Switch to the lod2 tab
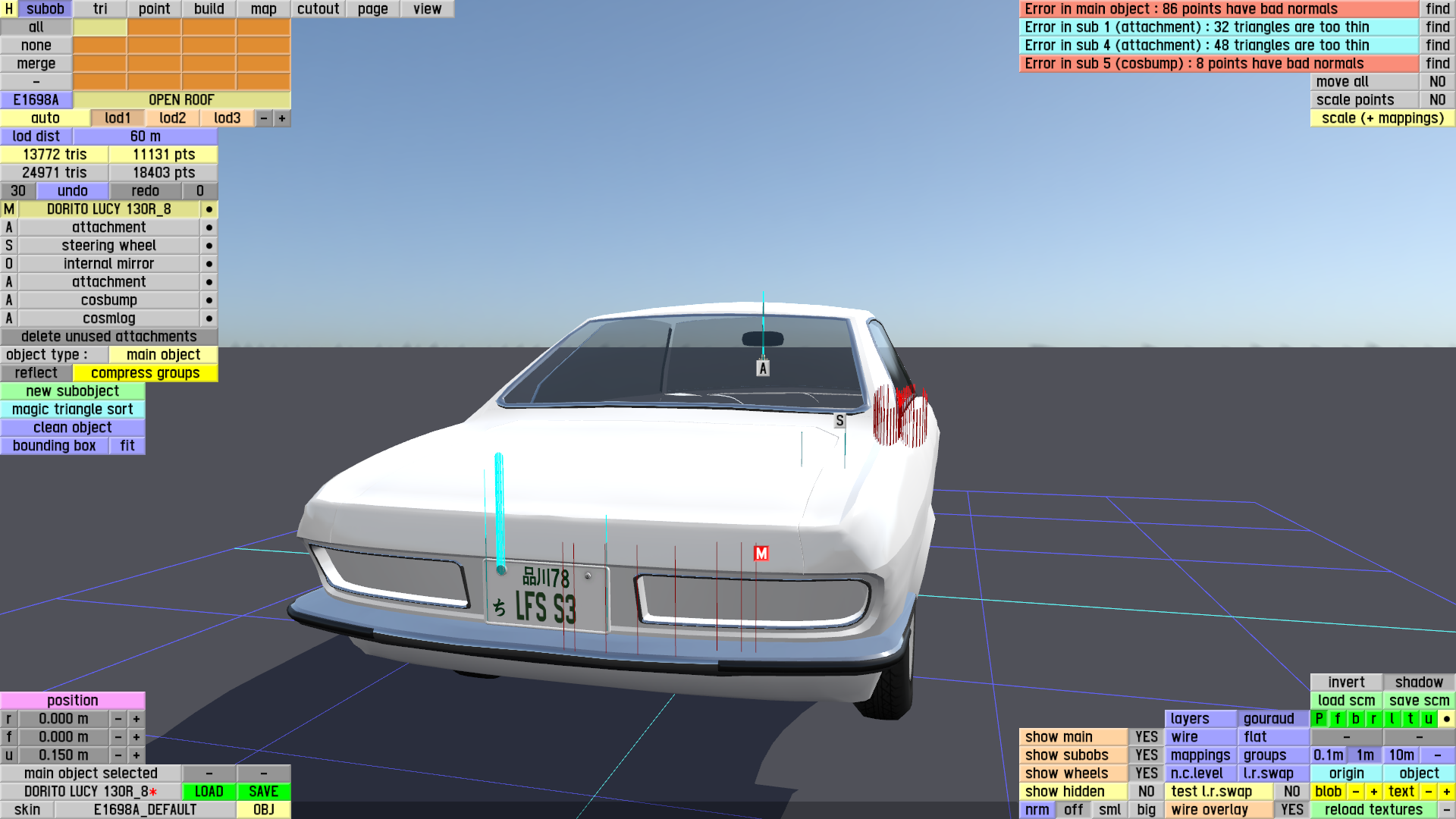1456x819 pixels. coord(172,118)
